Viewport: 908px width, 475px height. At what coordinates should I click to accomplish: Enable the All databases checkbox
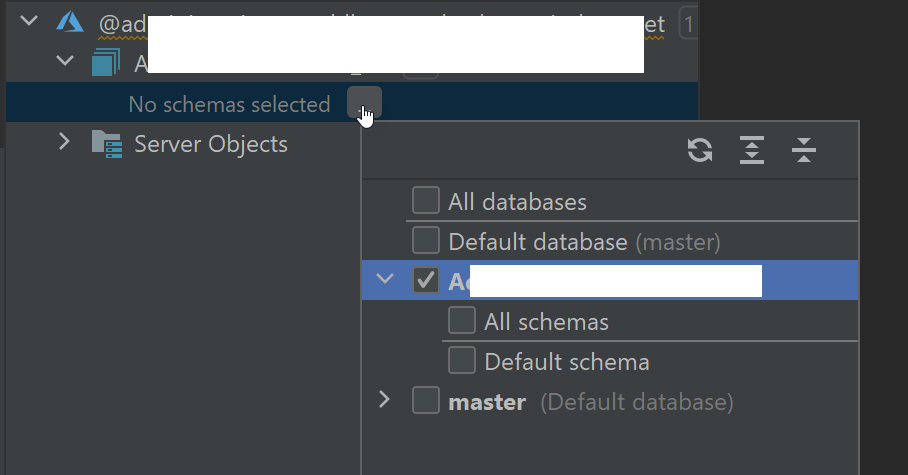click(x=426, y=201)
